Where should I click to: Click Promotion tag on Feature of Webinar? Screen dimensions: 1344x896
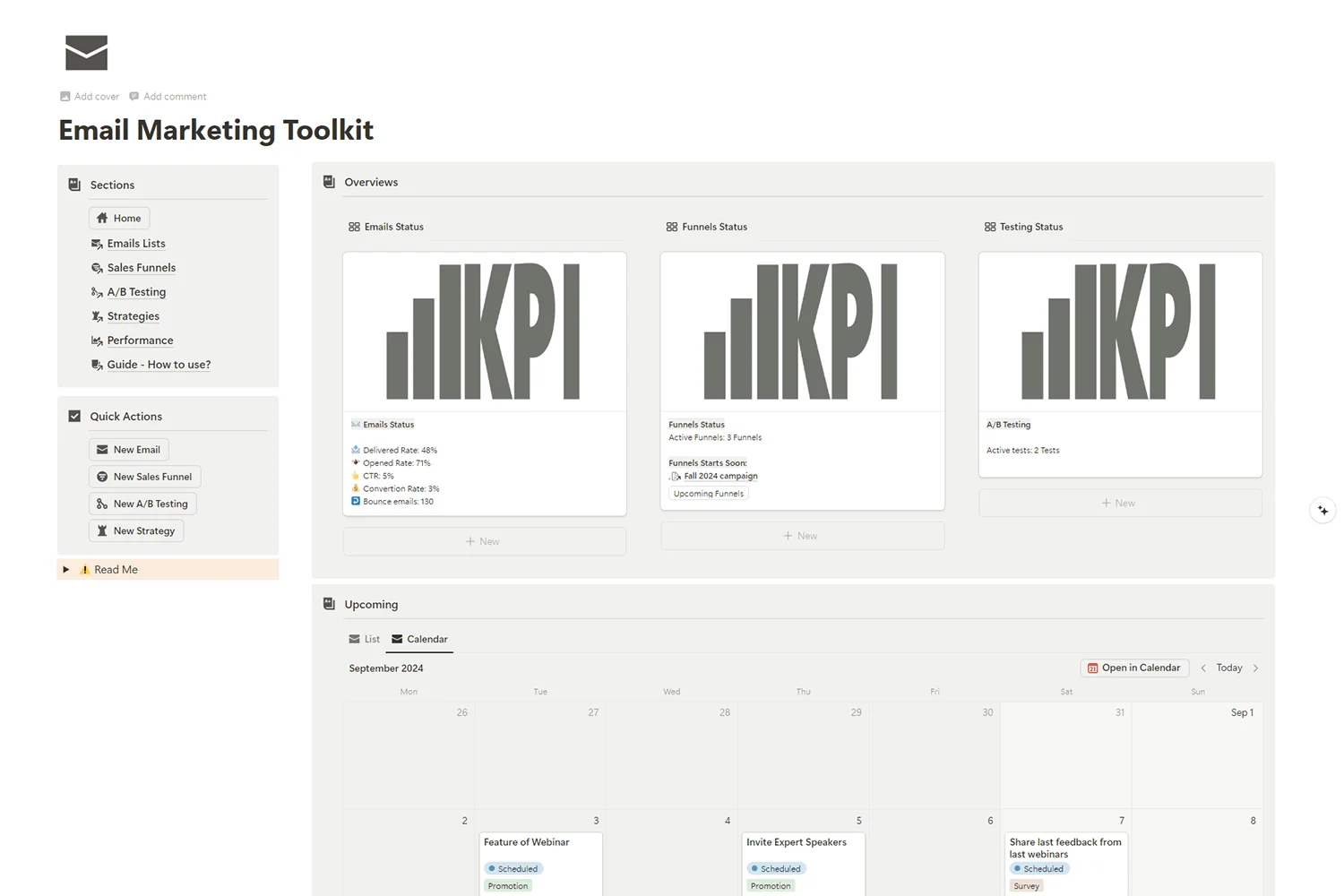click(x=508, y=886)
